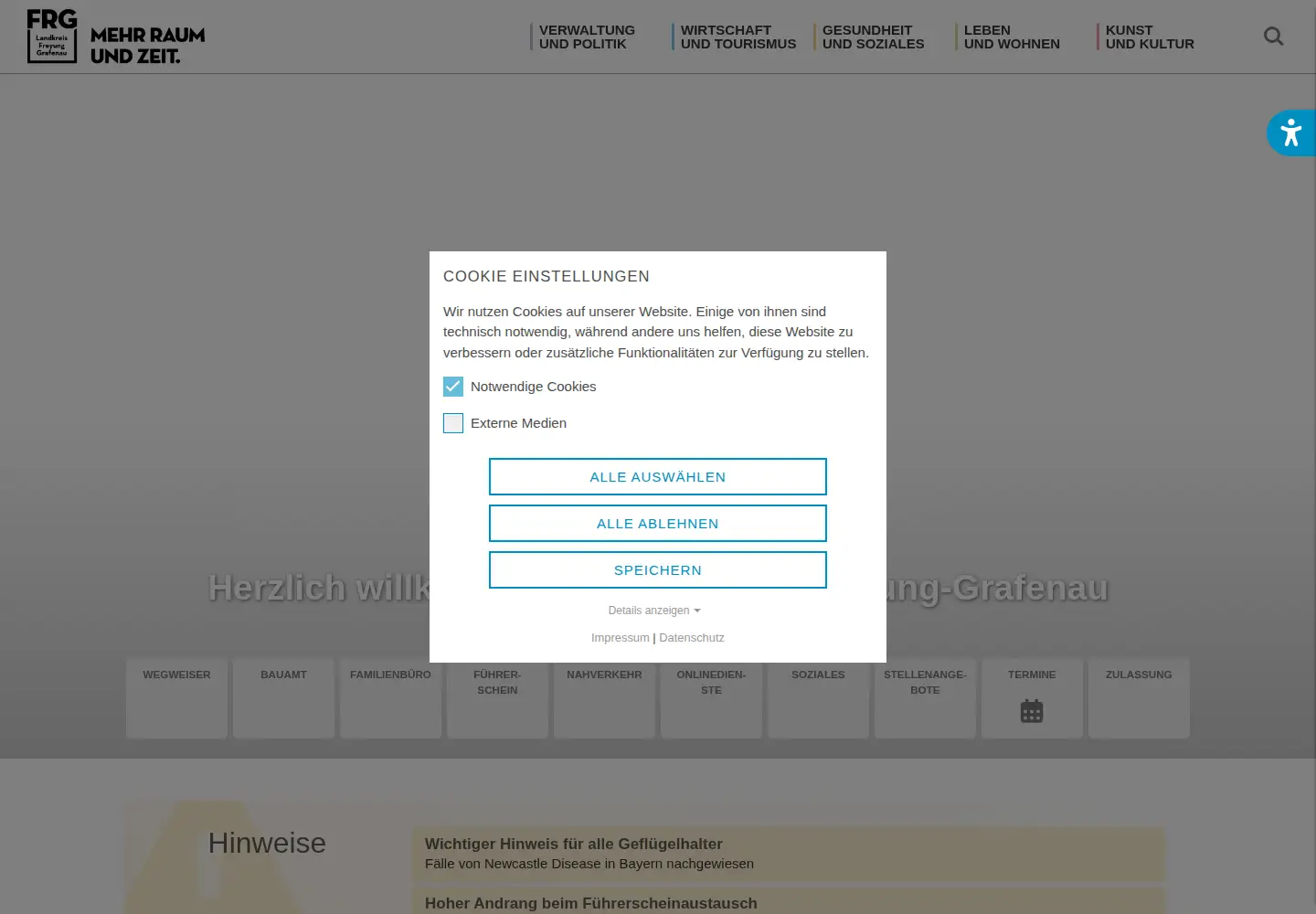Toggle the Notwendige Cookies checkbox

(x=453, y=387)
